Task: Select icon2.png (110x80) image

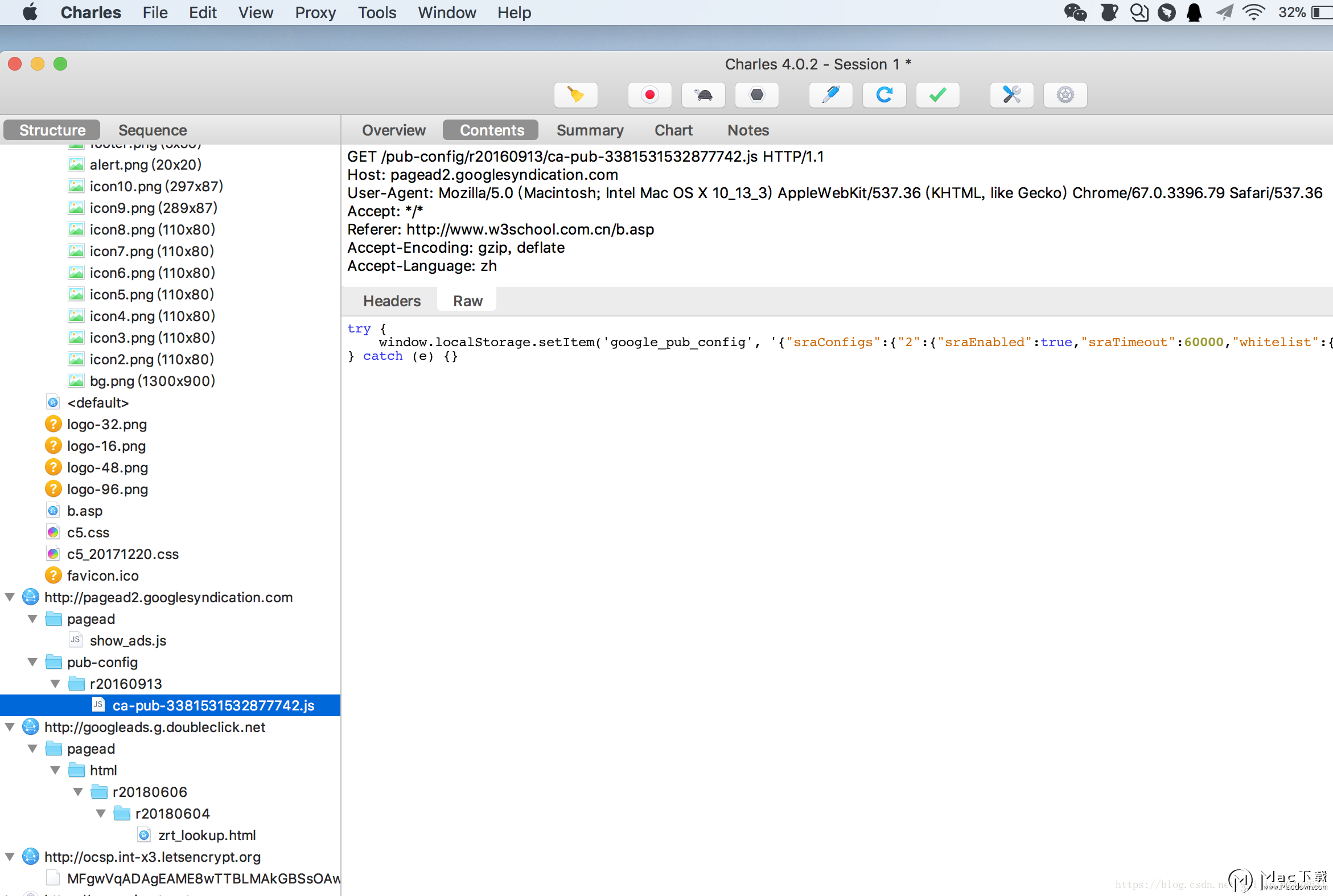Action: click(152, 359)
